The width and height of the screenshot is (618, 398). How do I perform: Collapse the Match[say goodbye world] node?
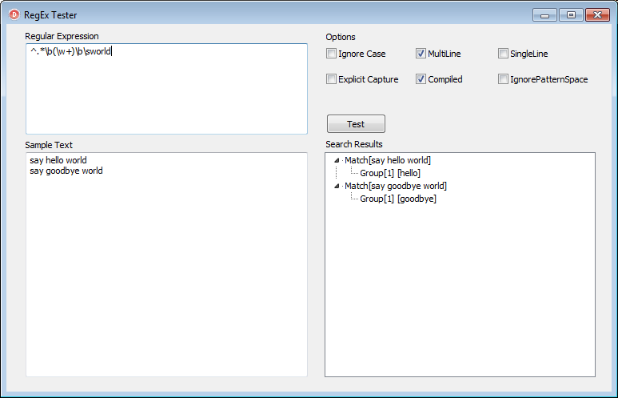pos(337,186)
